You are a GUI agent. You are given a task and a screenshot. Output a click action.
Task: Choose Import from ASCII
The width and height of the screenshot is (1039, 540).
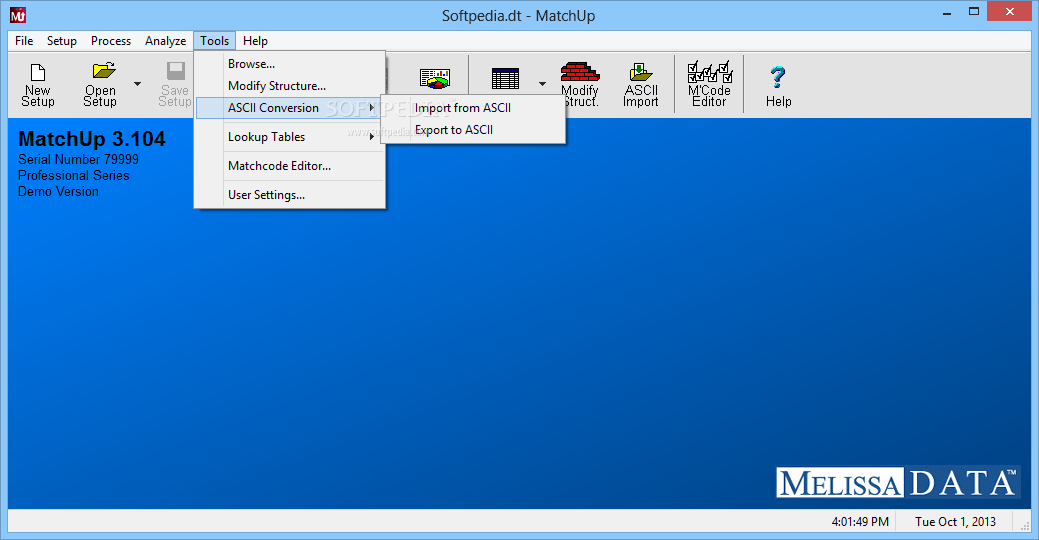(473, 108)
